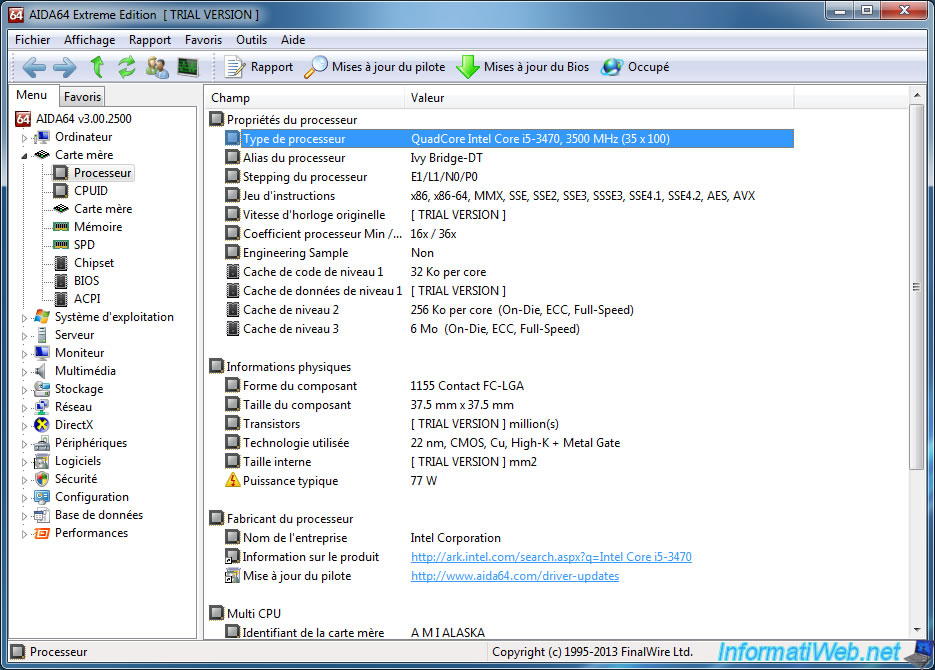Click the green download BIOS update icon

click(x=468, y=67)
